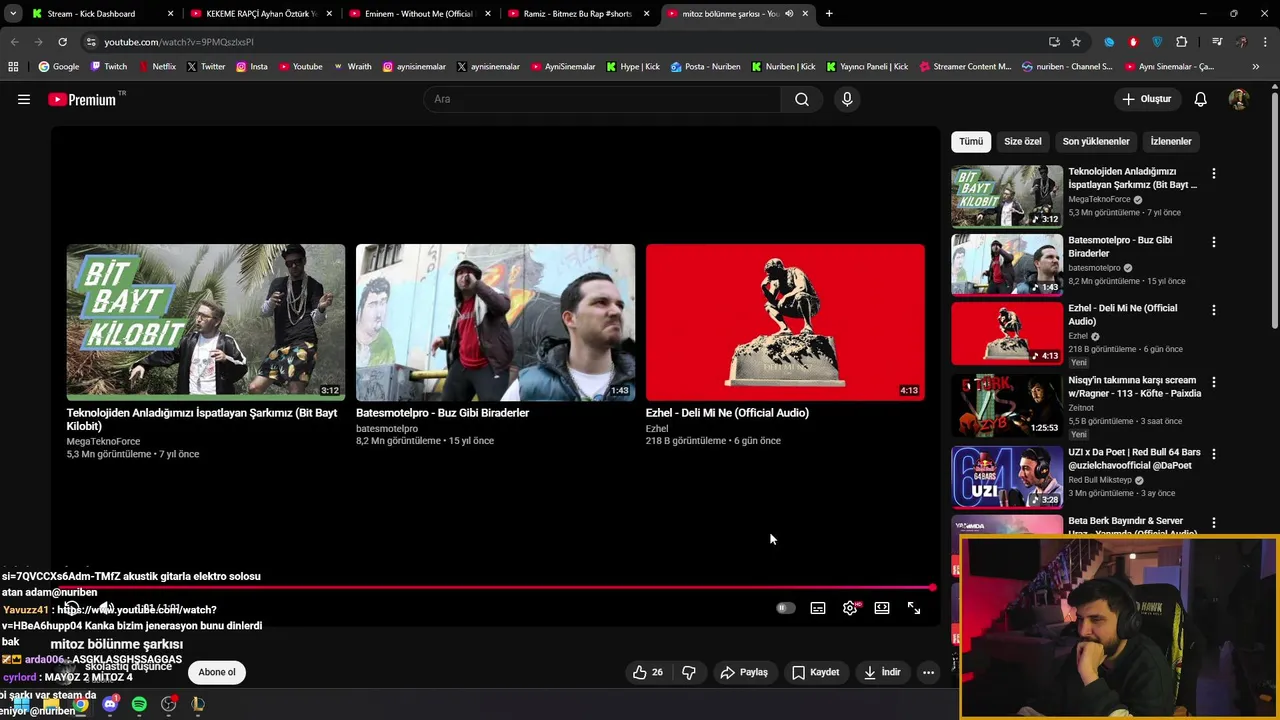Viewport: 1280px width, 720px height.
Task: Toggle subtitles captions button in player
Action: point(818,608)
